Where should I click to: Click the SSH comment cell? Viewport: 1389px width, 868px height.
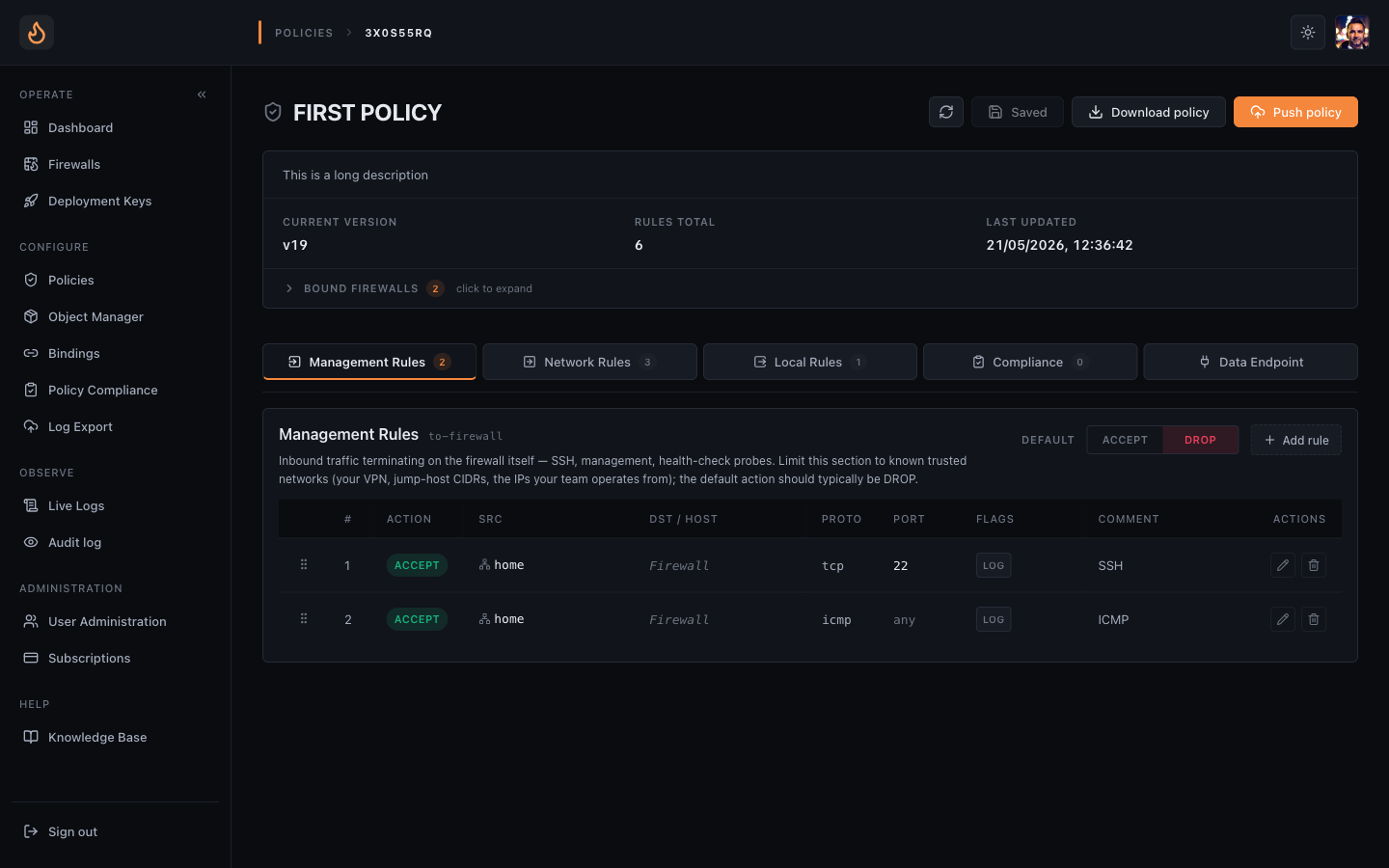coord(1110,566)
